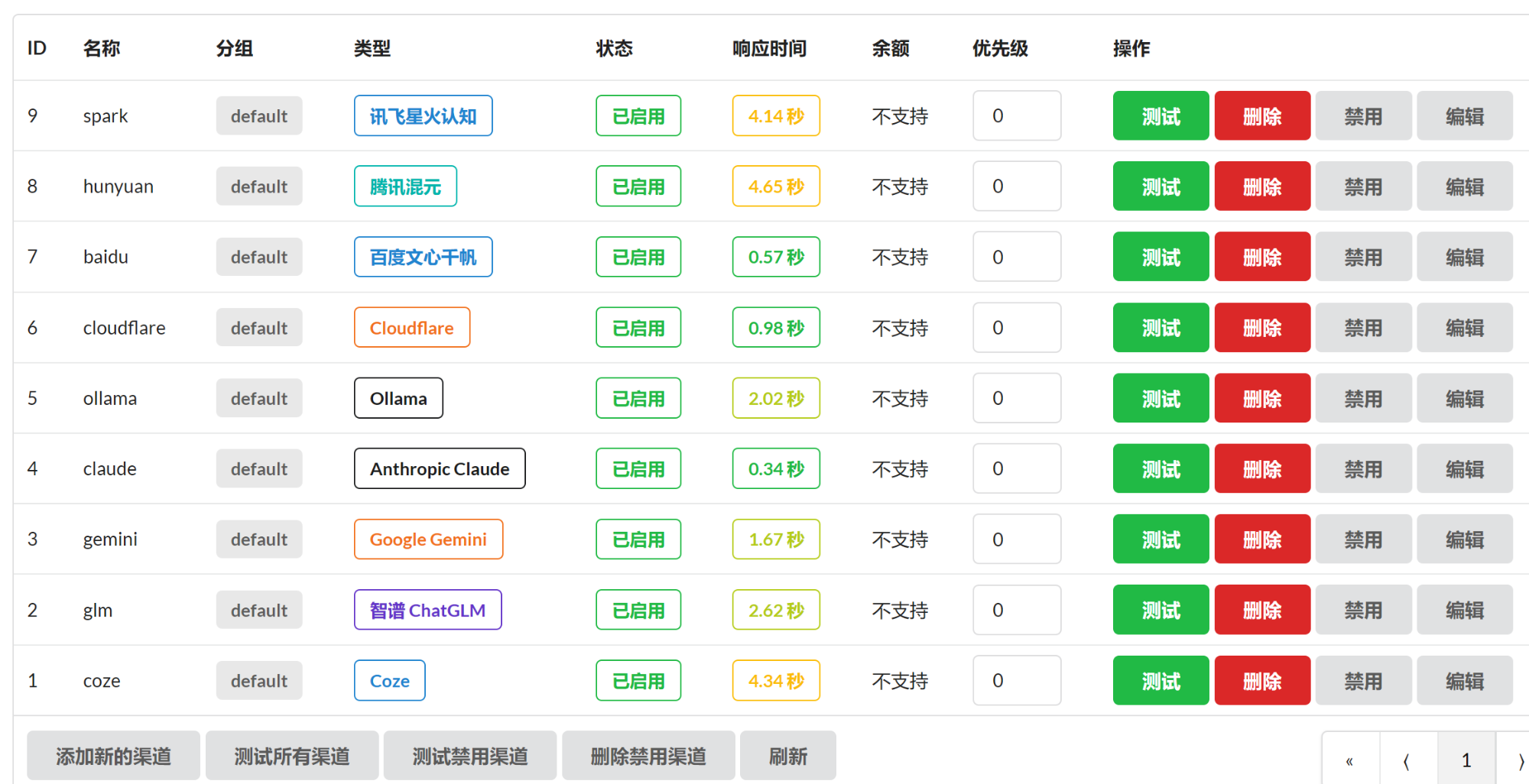Screen dimensions: 1529x784
Task: Click 智谱 ChatGLM type label
Action: pos(427,610)
